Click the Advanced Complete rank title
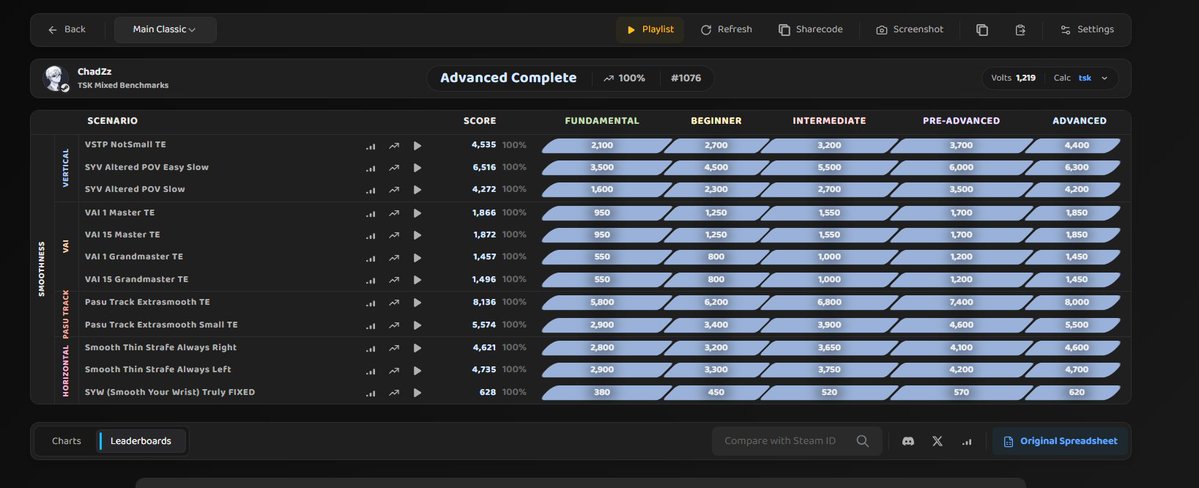1199x488 pixels. (509, 78)
